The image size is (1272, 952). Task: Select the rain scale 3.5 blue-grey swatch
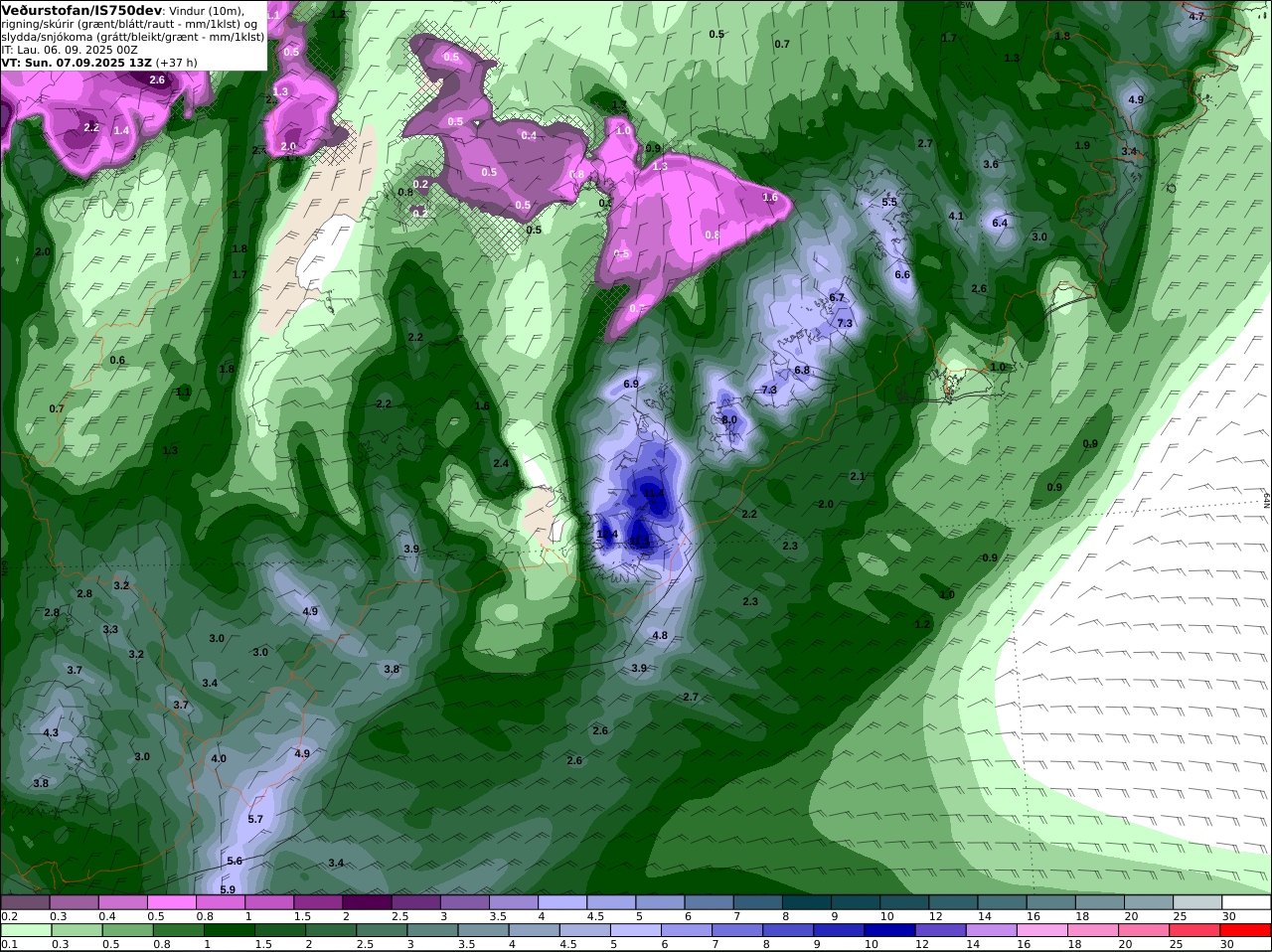(x=483, y=931)
